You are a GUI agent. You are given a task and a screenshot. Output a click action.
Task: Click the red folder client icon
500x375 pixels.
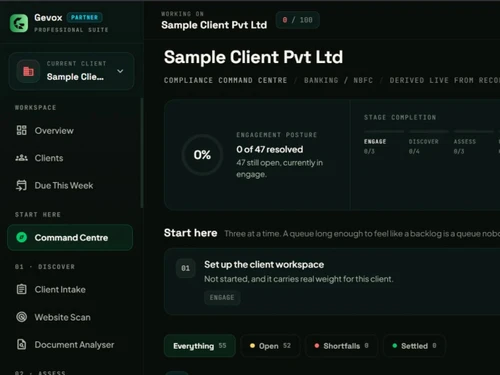[x=28, y=71]
